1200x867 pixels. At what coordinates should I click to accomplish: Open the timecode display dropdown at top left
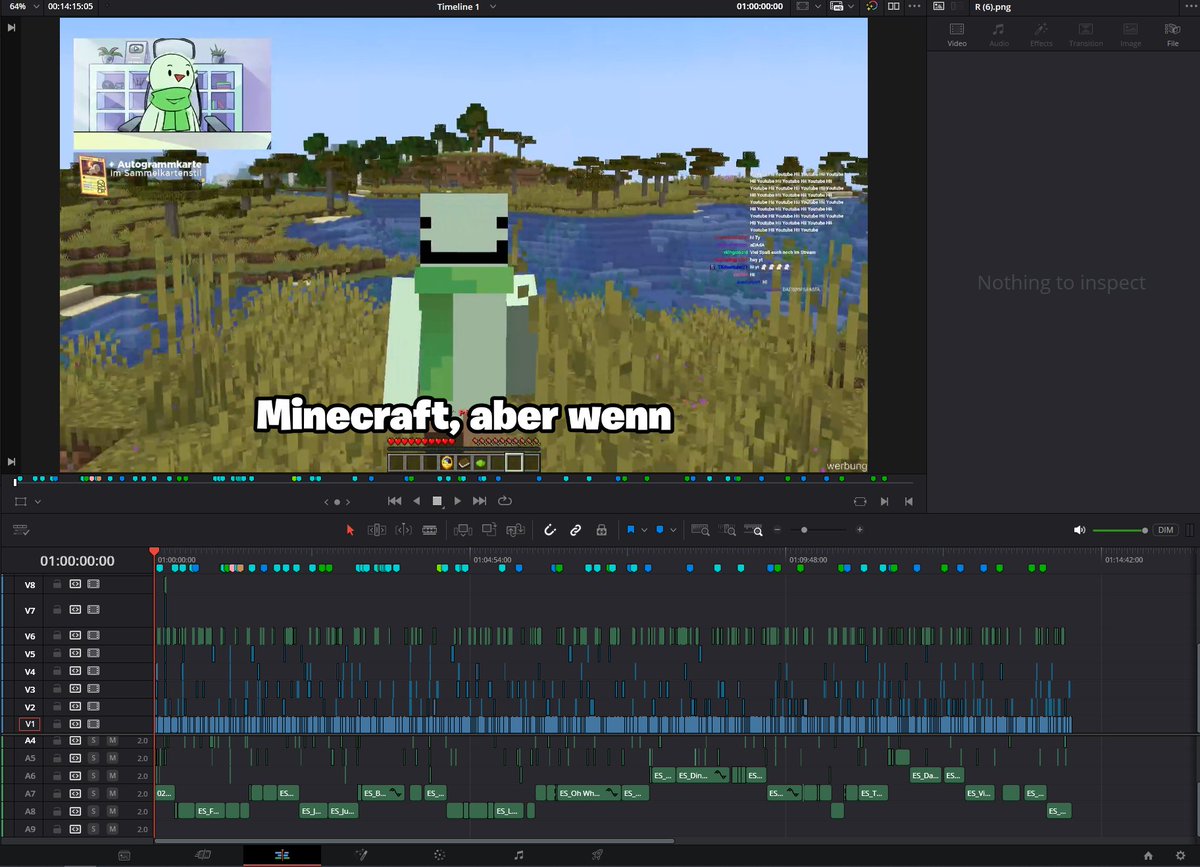point(71,6)
